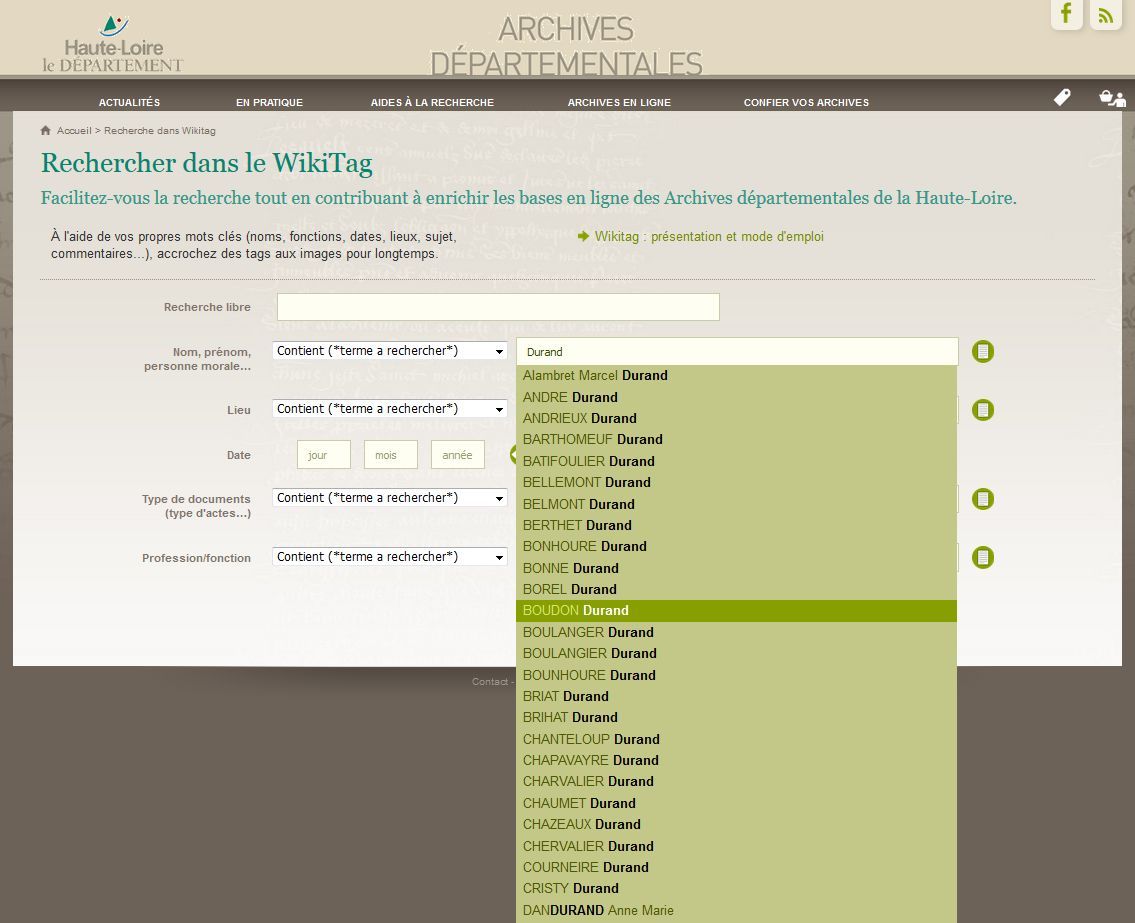The height and width of the screenshot is (923, 1135).
Task: Open the Lieu search mode dropdown
Action: (390, 409)
